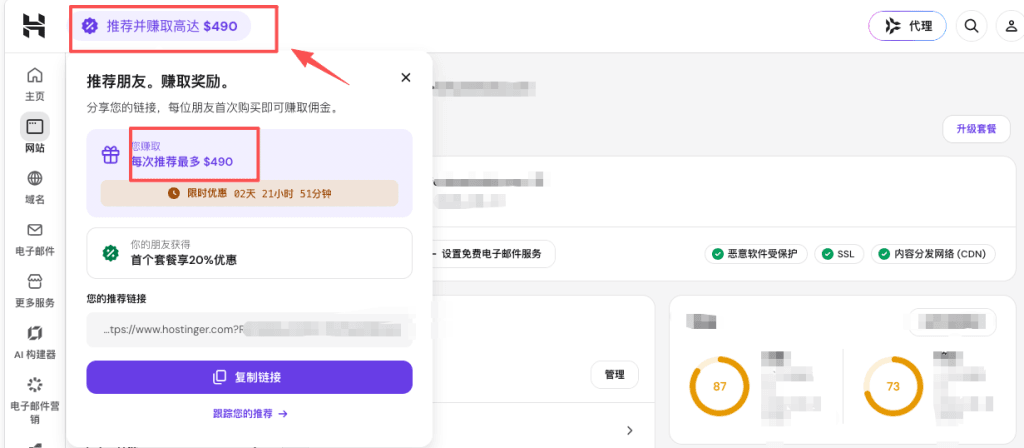
Task: Select the 网站 websites sidebar icon
Action: click(x=35, y=127)
